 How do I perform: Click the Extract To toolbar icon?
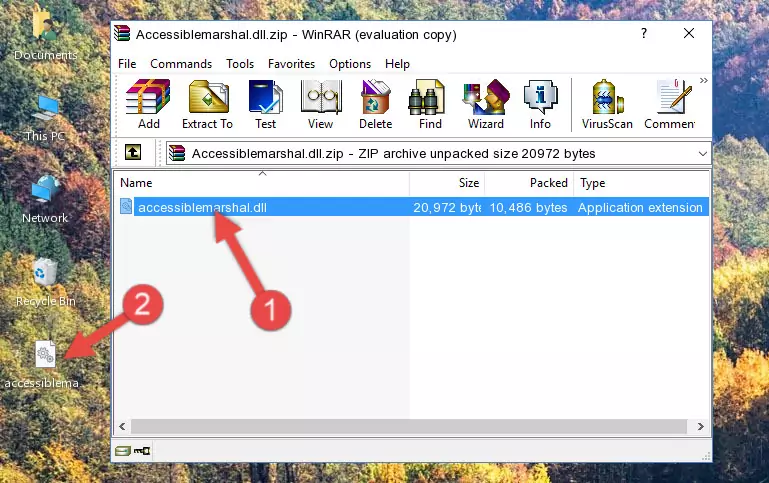coord(207,104)
